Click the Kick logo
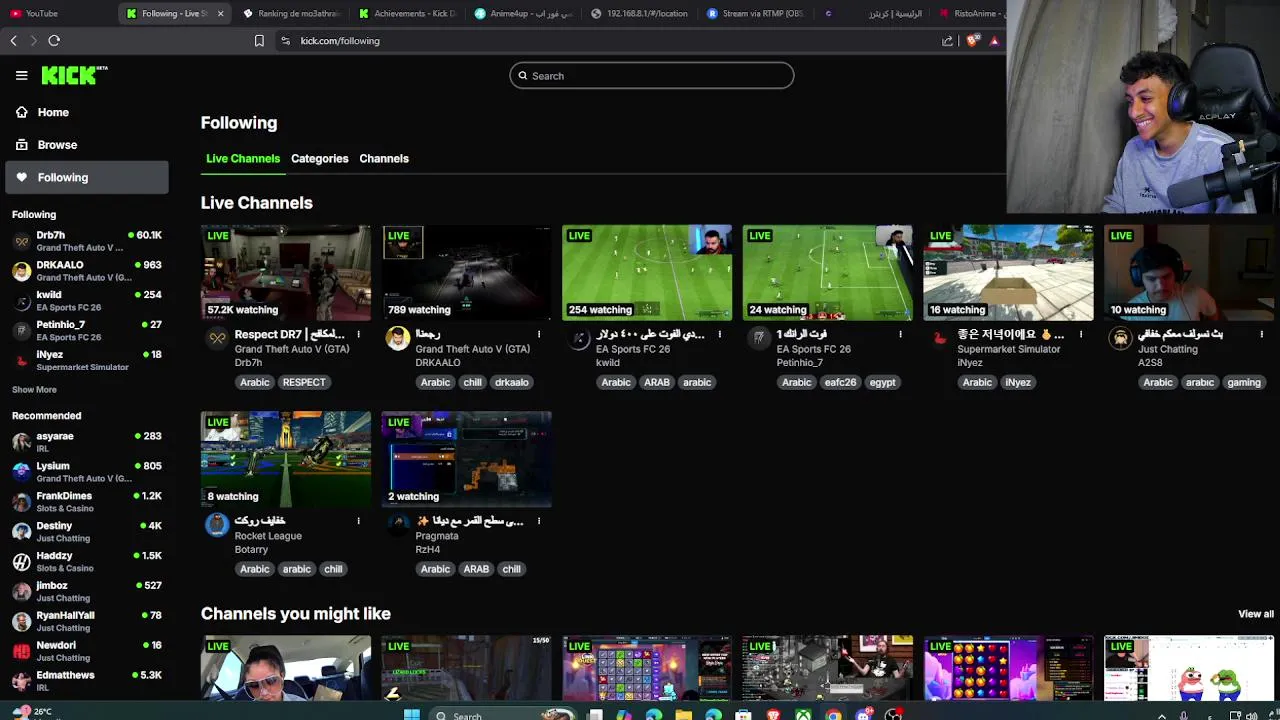This screenshot has height=720, width=1280. [74, 75]
